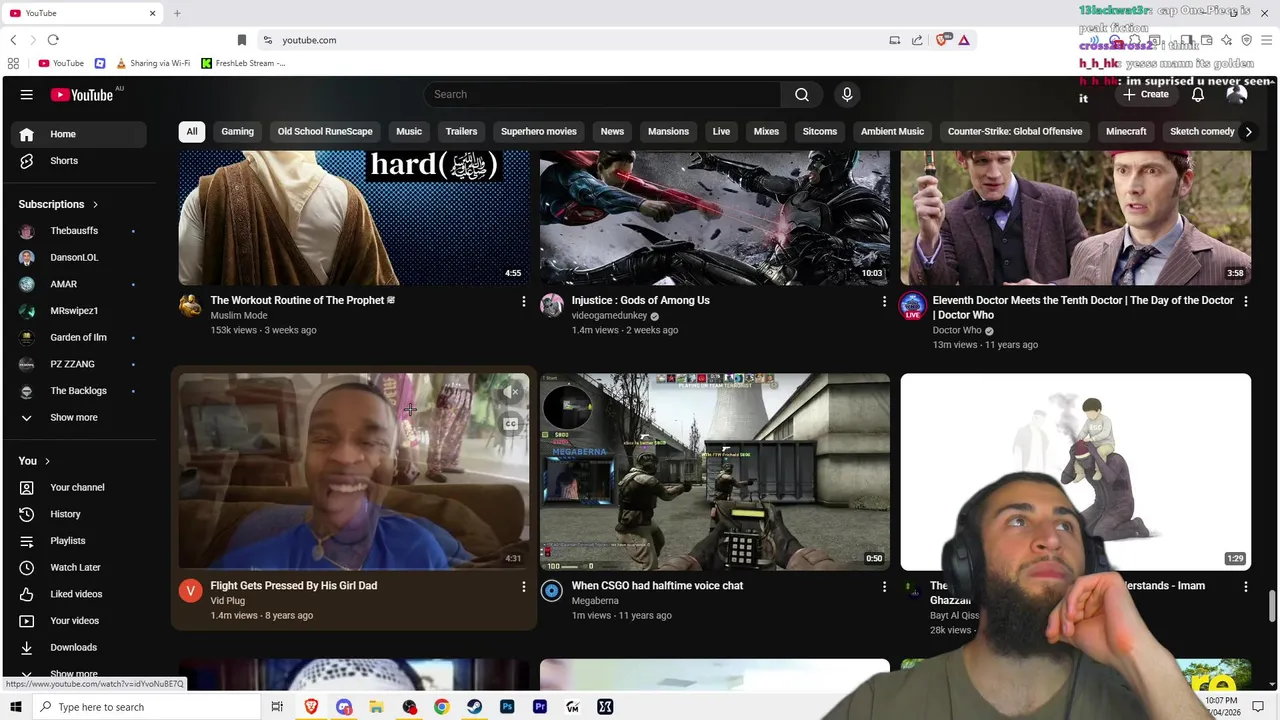The image size is (1280, 720).
Task: Reload the page in the browser
Action: [x=53, y=40]
